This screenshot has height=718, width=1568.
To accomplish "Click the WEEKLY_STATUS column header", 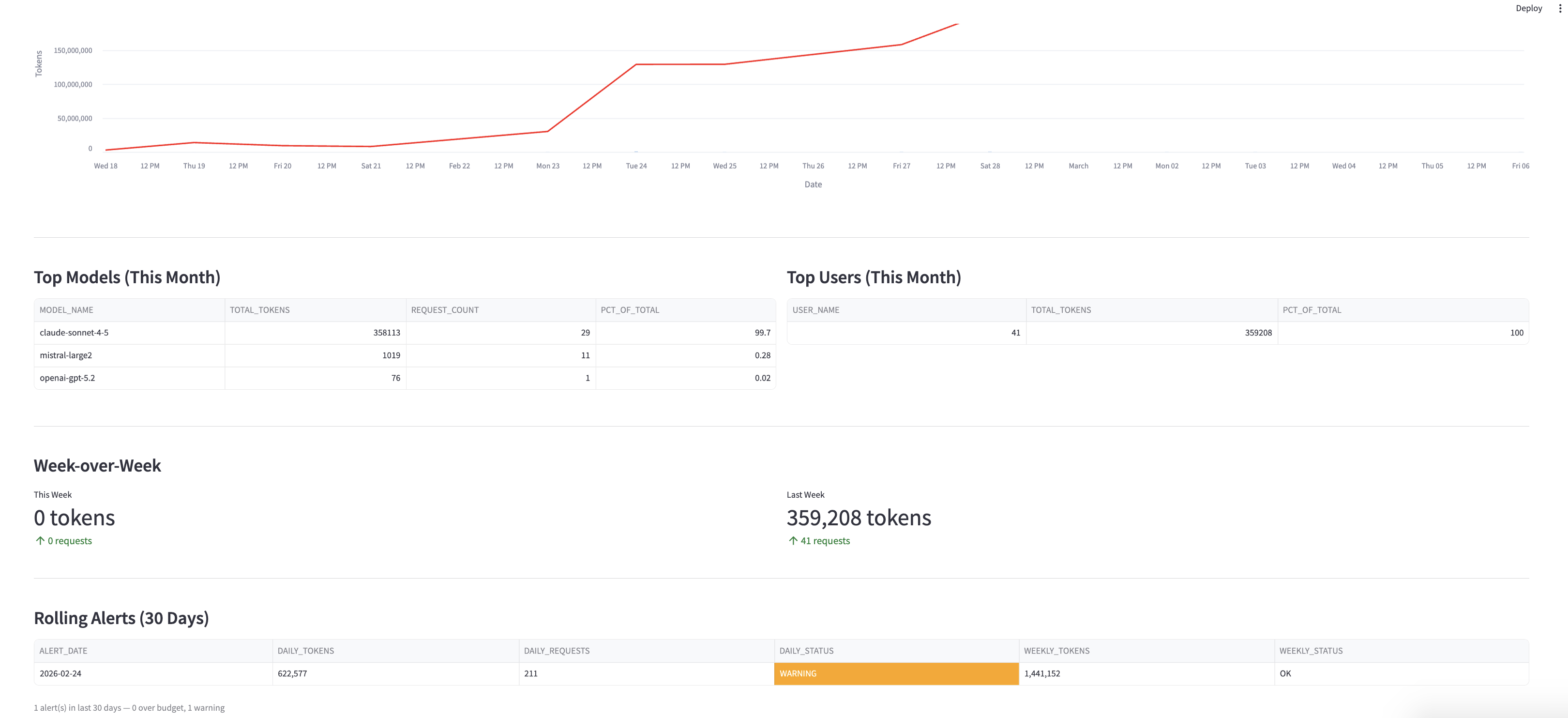I will (x=1311, y=651).
